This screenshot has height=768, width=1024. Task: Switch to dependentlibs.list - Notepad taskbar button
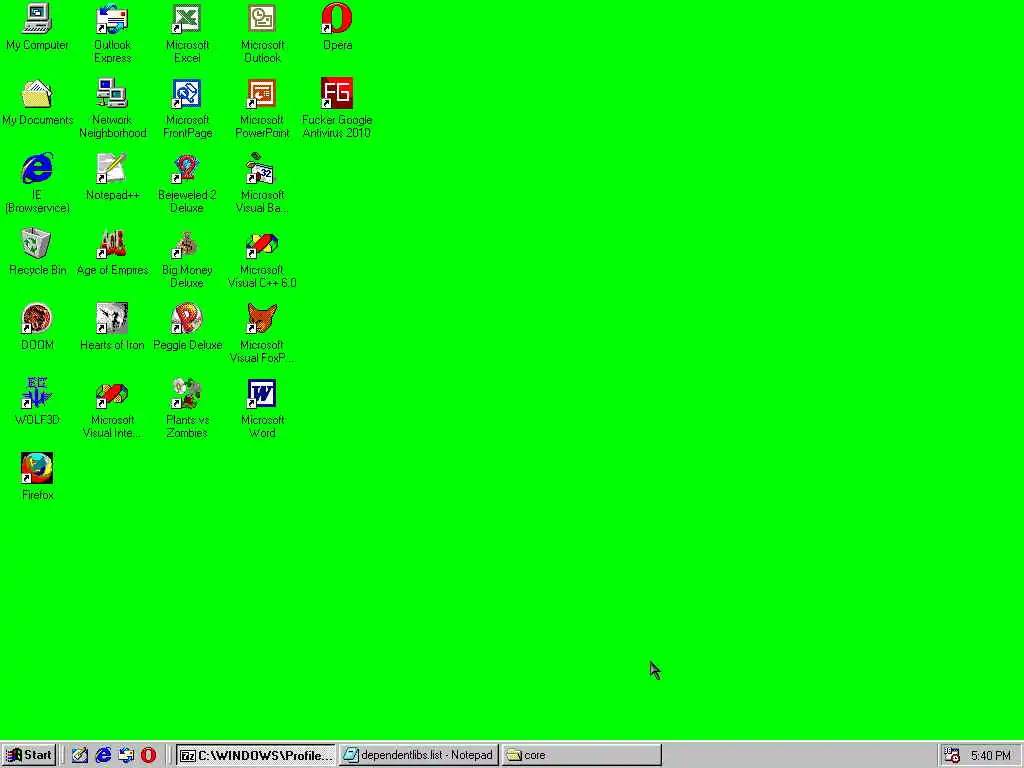click(x=419, y=755)
